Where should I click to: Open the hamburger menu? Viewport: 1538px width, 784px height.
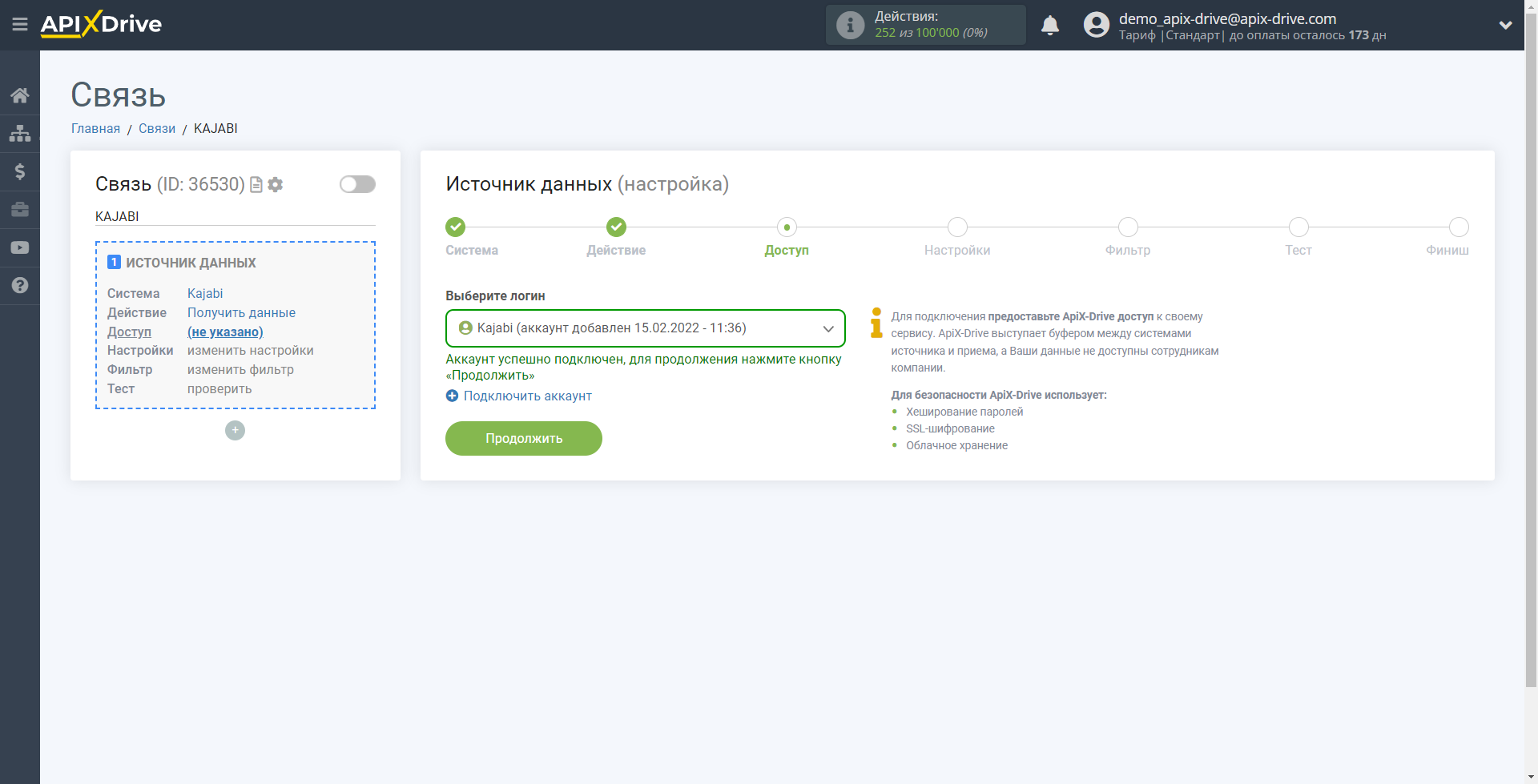tap(20, 25)
